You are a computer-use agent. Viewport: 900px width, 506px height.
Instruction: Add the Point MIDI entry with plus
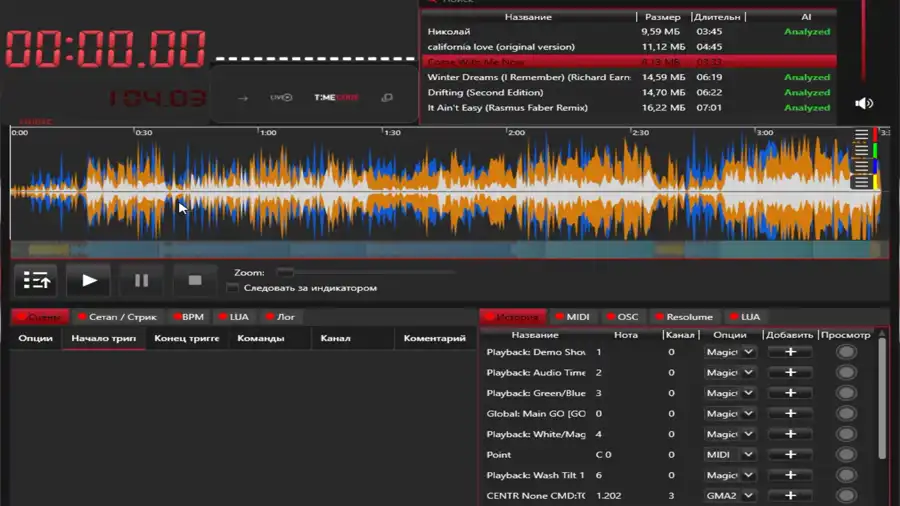click(790, 455)
